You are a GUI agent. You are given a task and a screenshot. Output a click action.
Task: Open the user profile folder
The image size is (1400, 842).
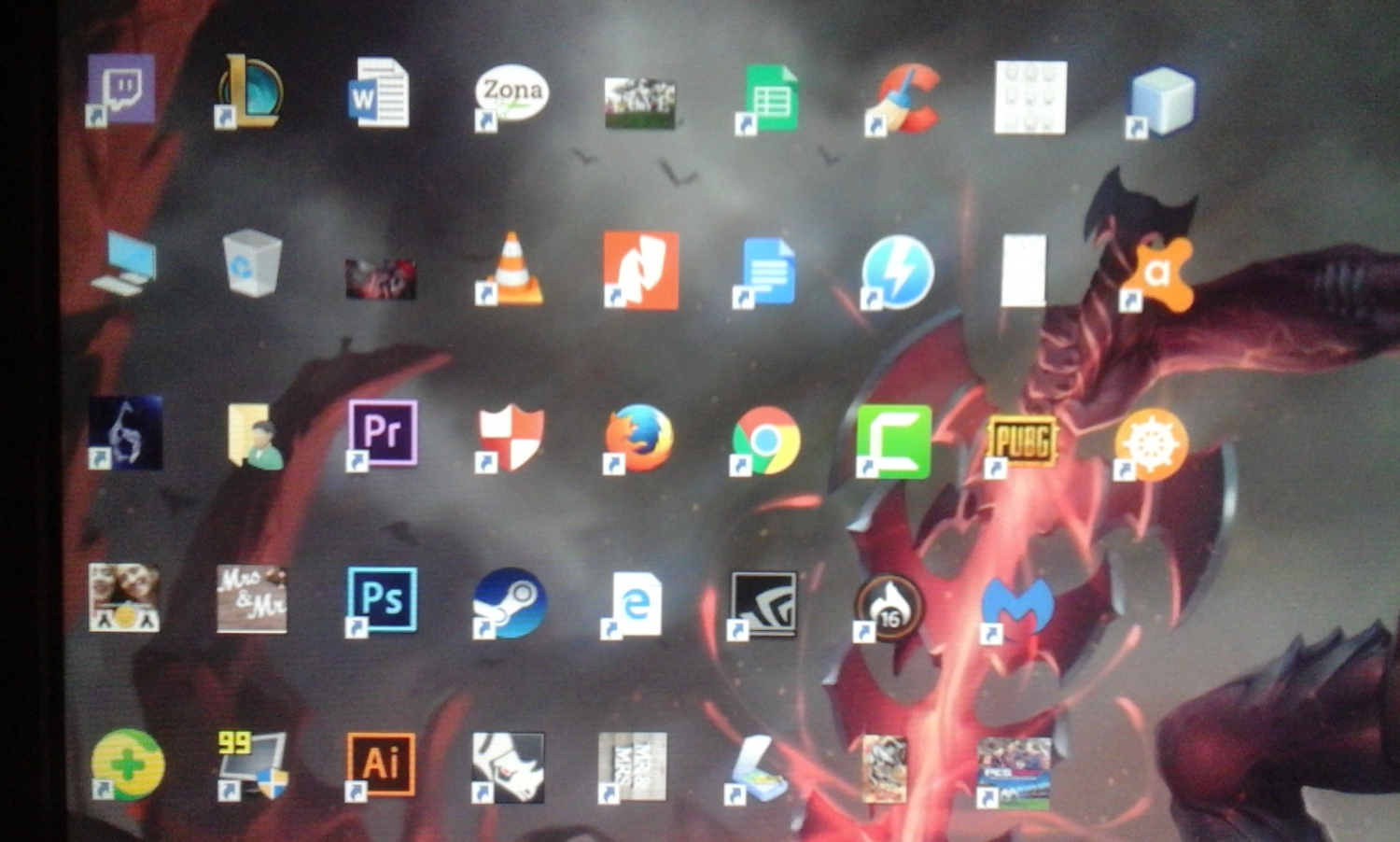click(x=254, y=435)
